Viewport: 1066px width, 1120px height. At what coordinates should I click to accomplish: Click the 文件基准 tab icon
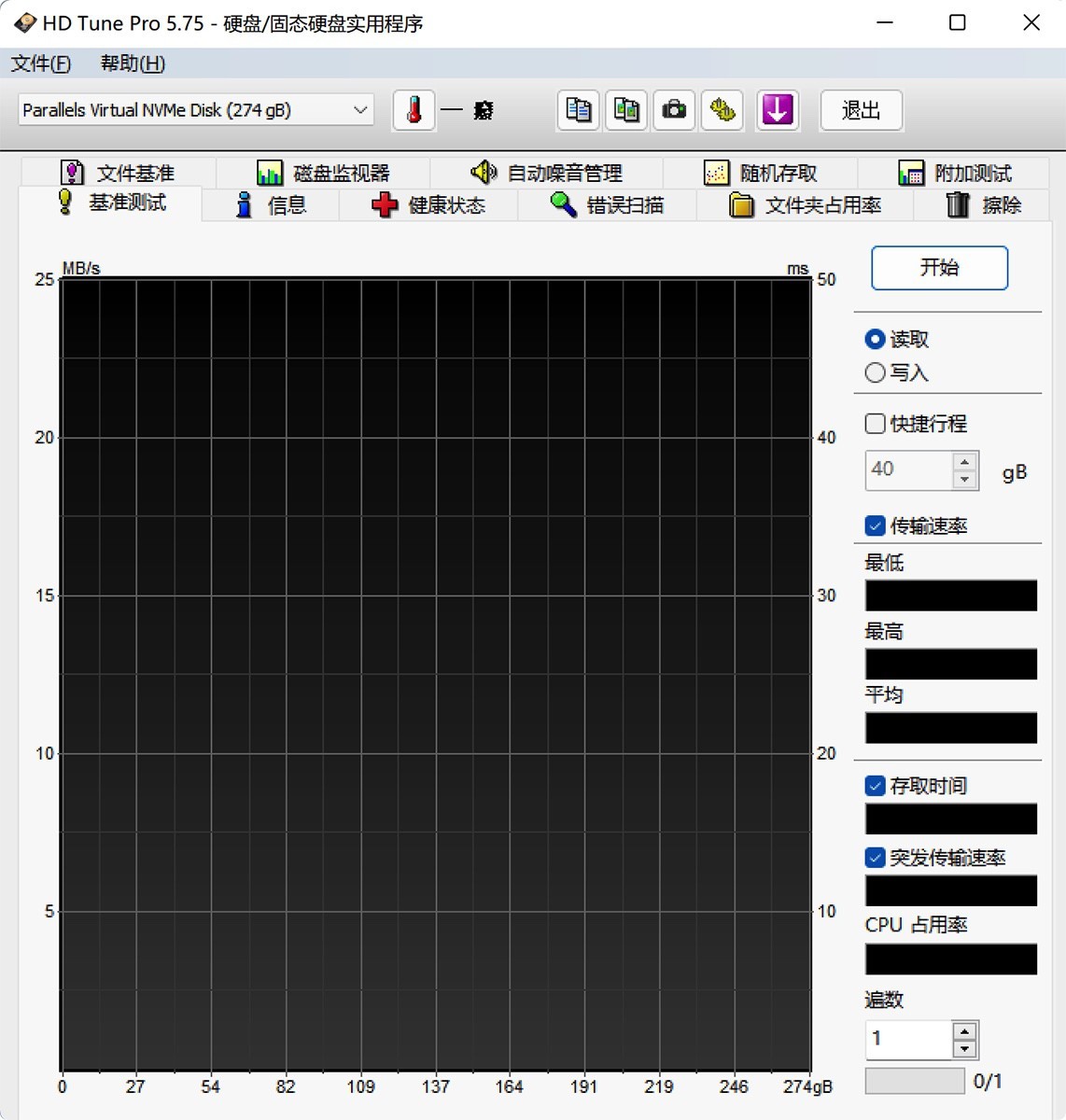click(72, 173)
